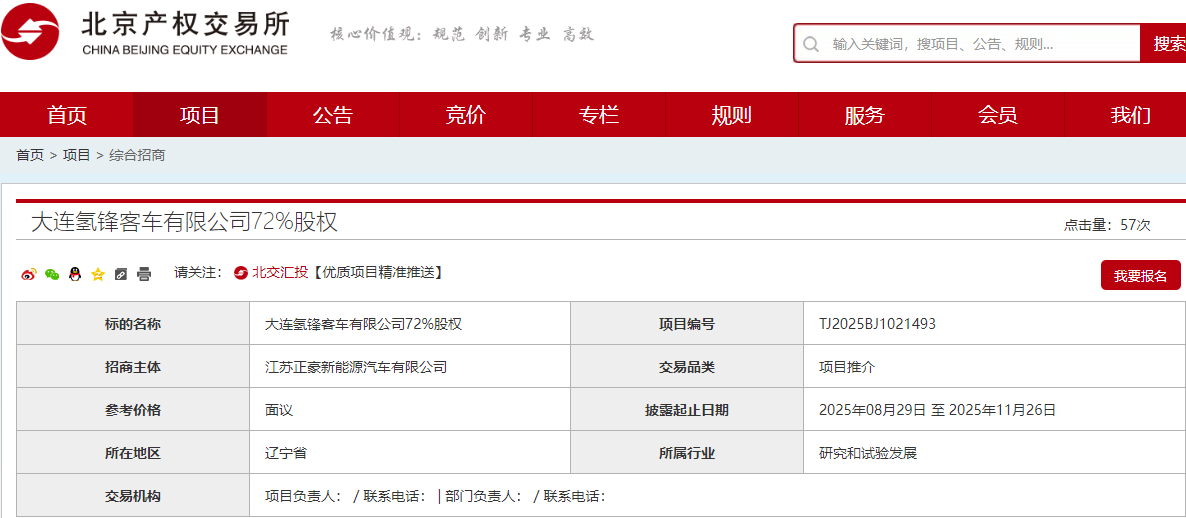Select transaction category 项目推介

(847, 368)
